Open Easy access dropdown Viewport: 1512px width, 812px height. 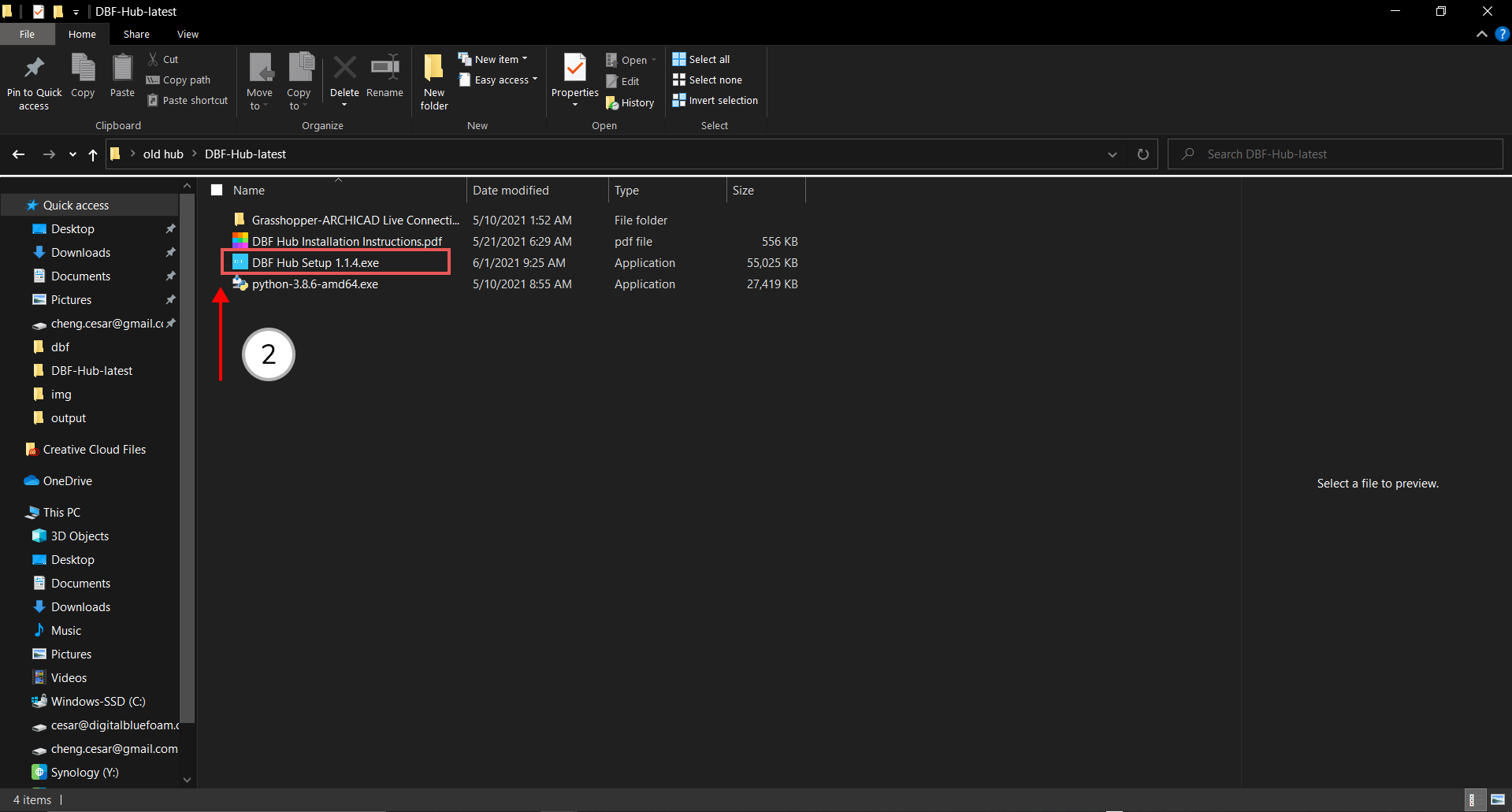(x=498, y=80)
